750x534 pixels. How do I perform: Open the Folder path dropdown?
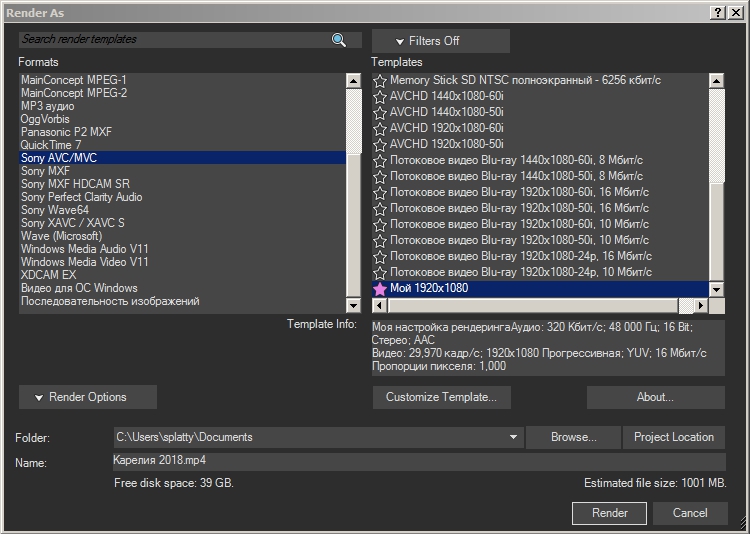pyautogui.click(x=513, y=437)
